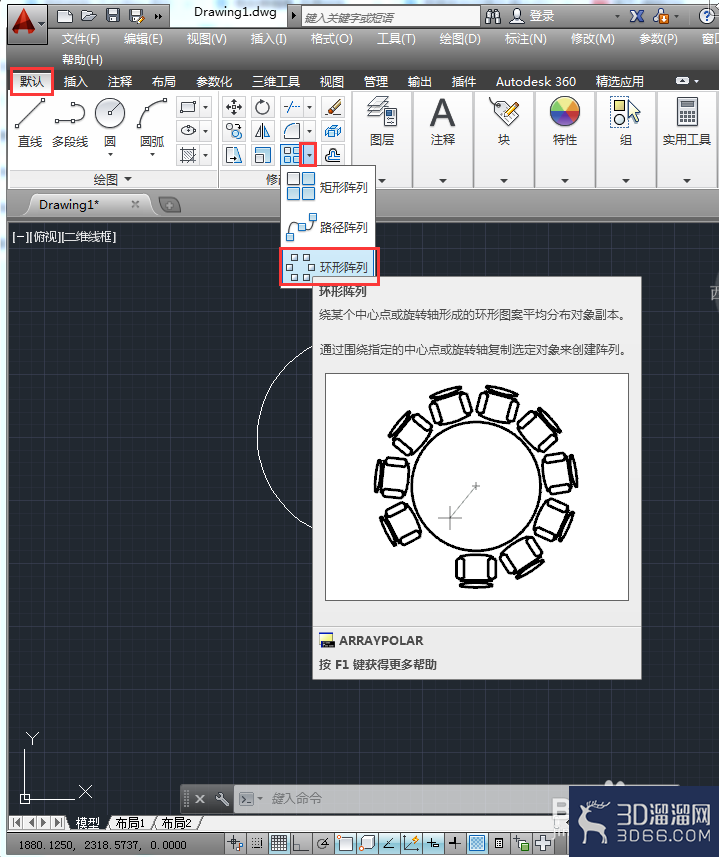The width and height of the screenshot is (719, 857).
Task: Click the Login (登录) button
Action: (533, 16)
